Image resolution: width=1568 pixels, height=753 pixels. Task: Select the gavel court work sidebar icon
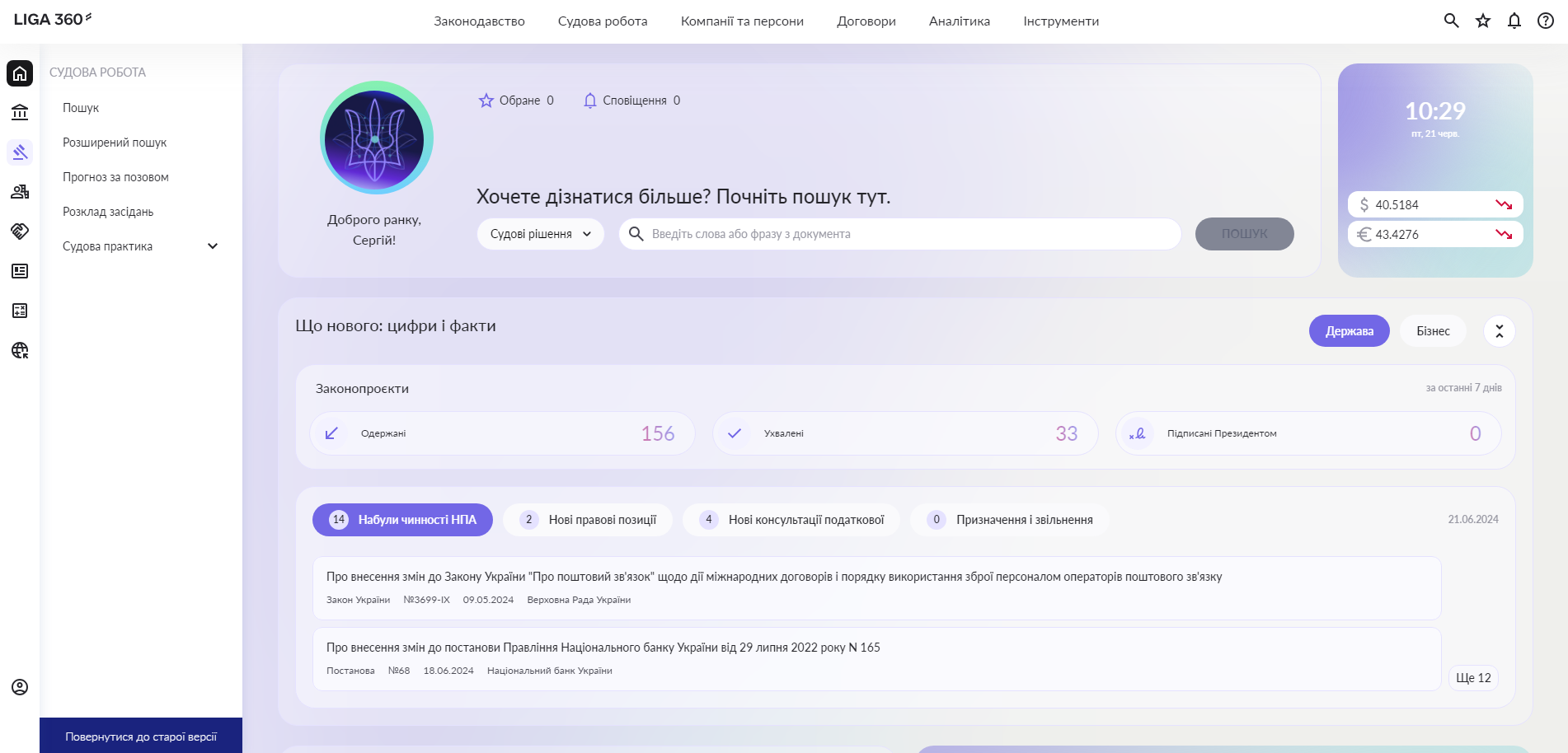click(20, 152)
